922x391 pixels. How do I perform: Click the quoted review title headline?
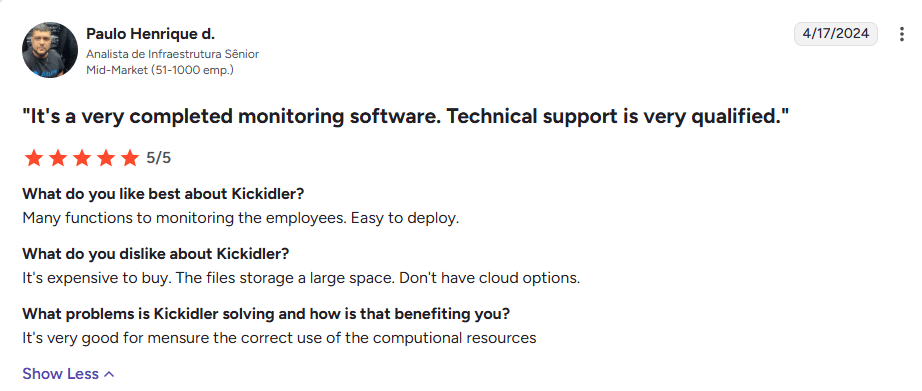click(405, 117)
